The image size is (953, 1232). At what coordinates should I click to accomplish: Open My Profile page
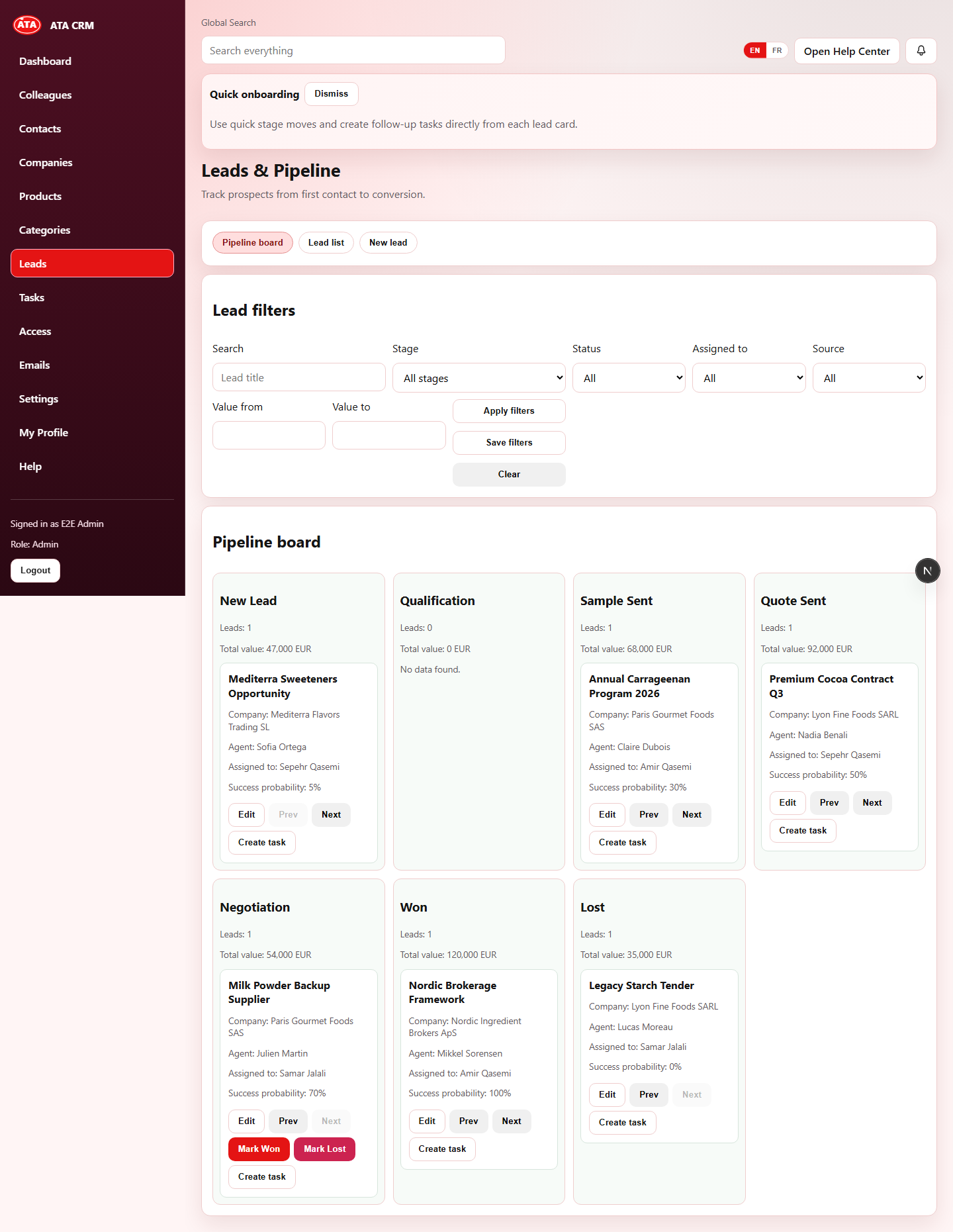[92, 432]
